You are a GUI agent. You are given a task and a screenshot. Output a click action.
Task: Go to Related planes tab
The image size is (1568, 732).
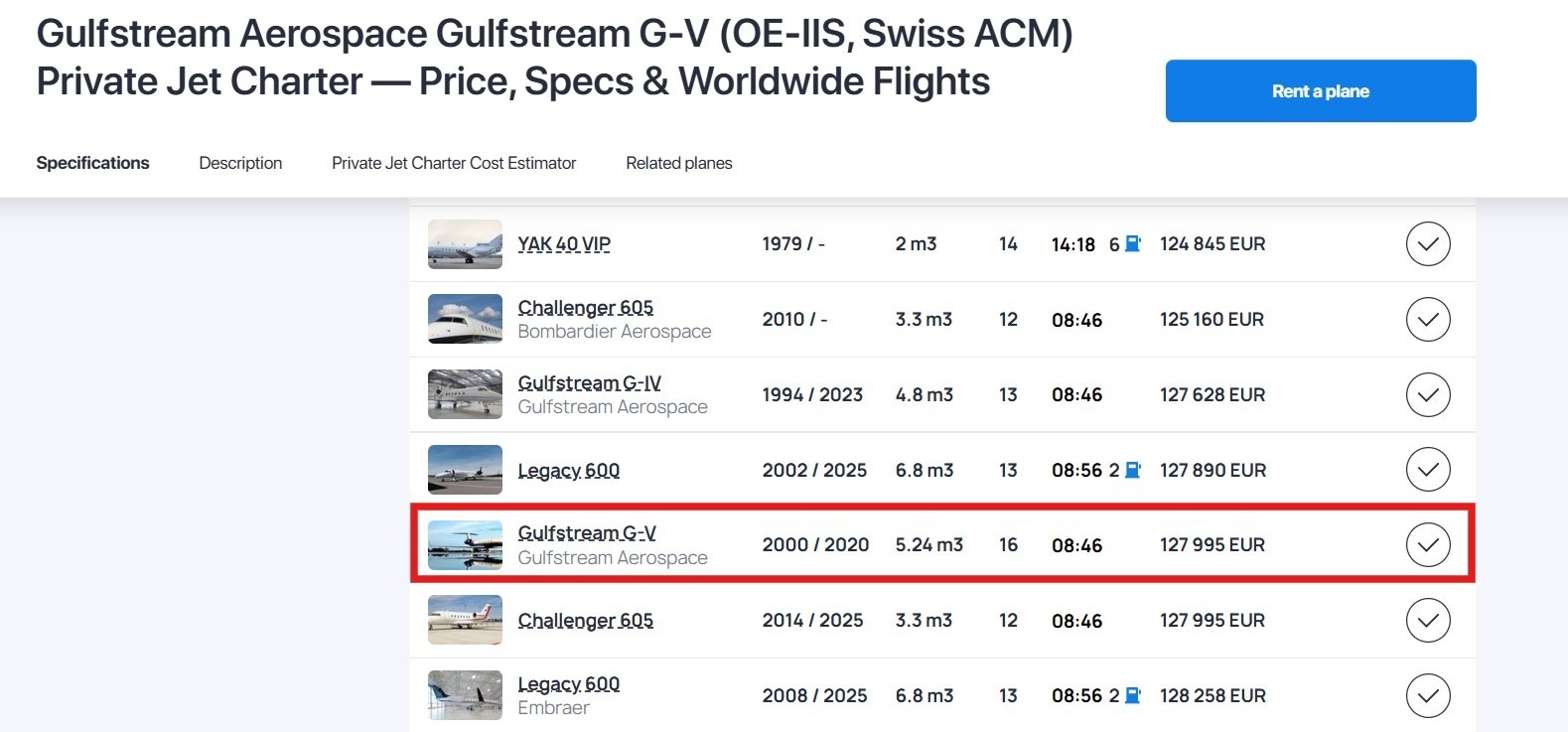[678, 163]
